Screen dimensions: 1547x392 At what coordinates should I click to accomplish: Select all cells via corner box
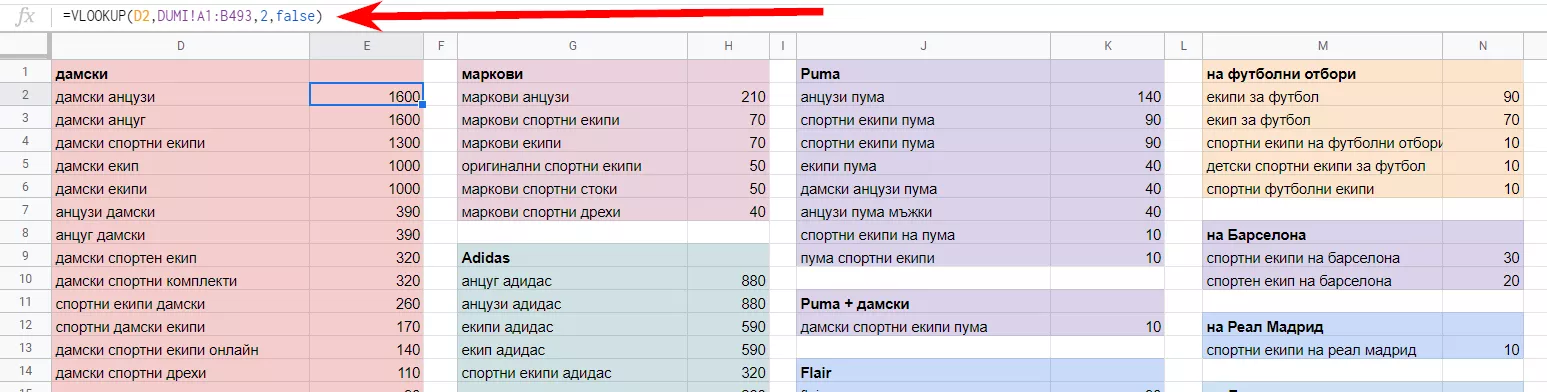coord(25,45)
